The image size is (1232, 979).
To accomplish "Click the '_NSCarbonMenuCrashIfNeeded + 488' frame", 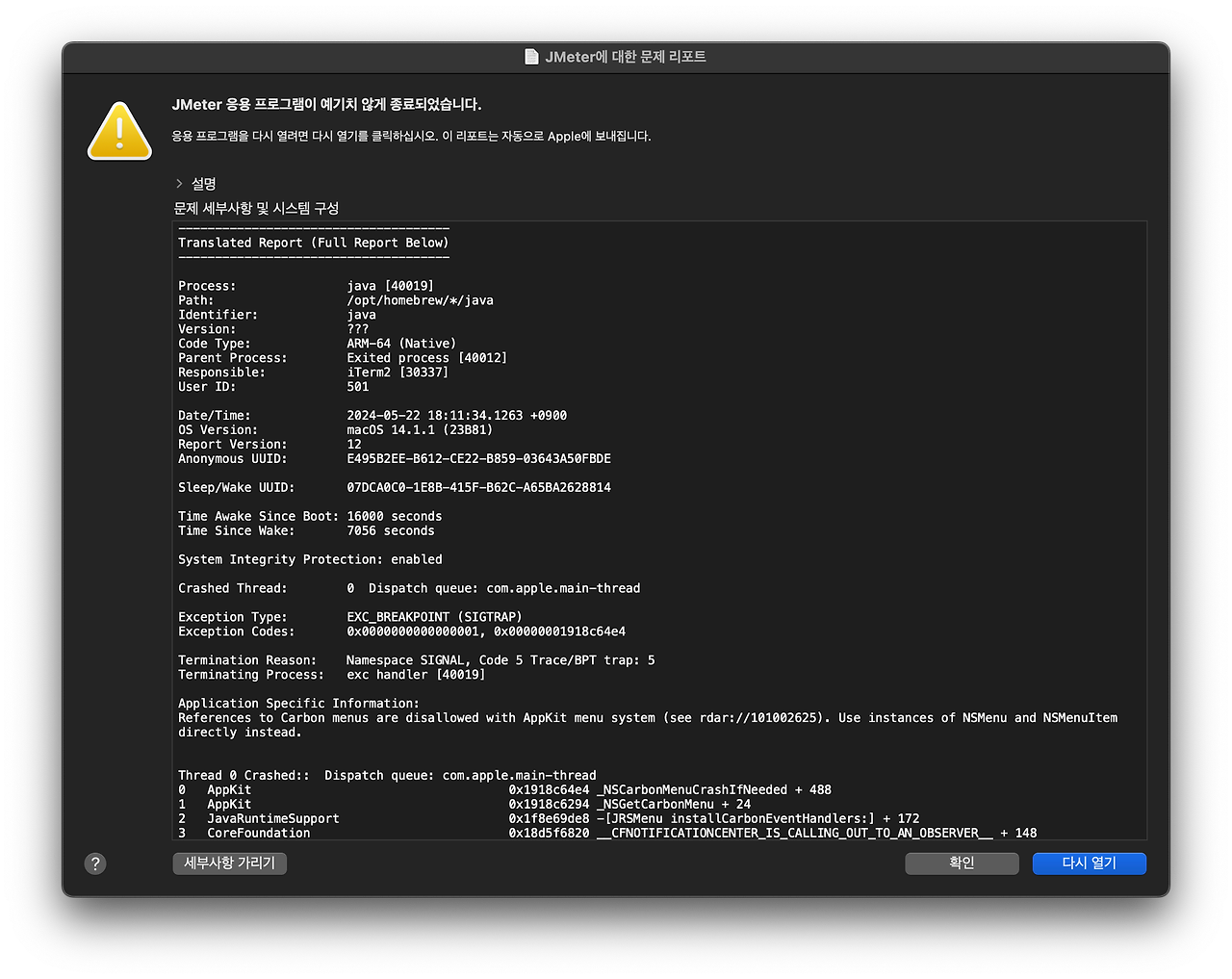I will click(713, 790).
